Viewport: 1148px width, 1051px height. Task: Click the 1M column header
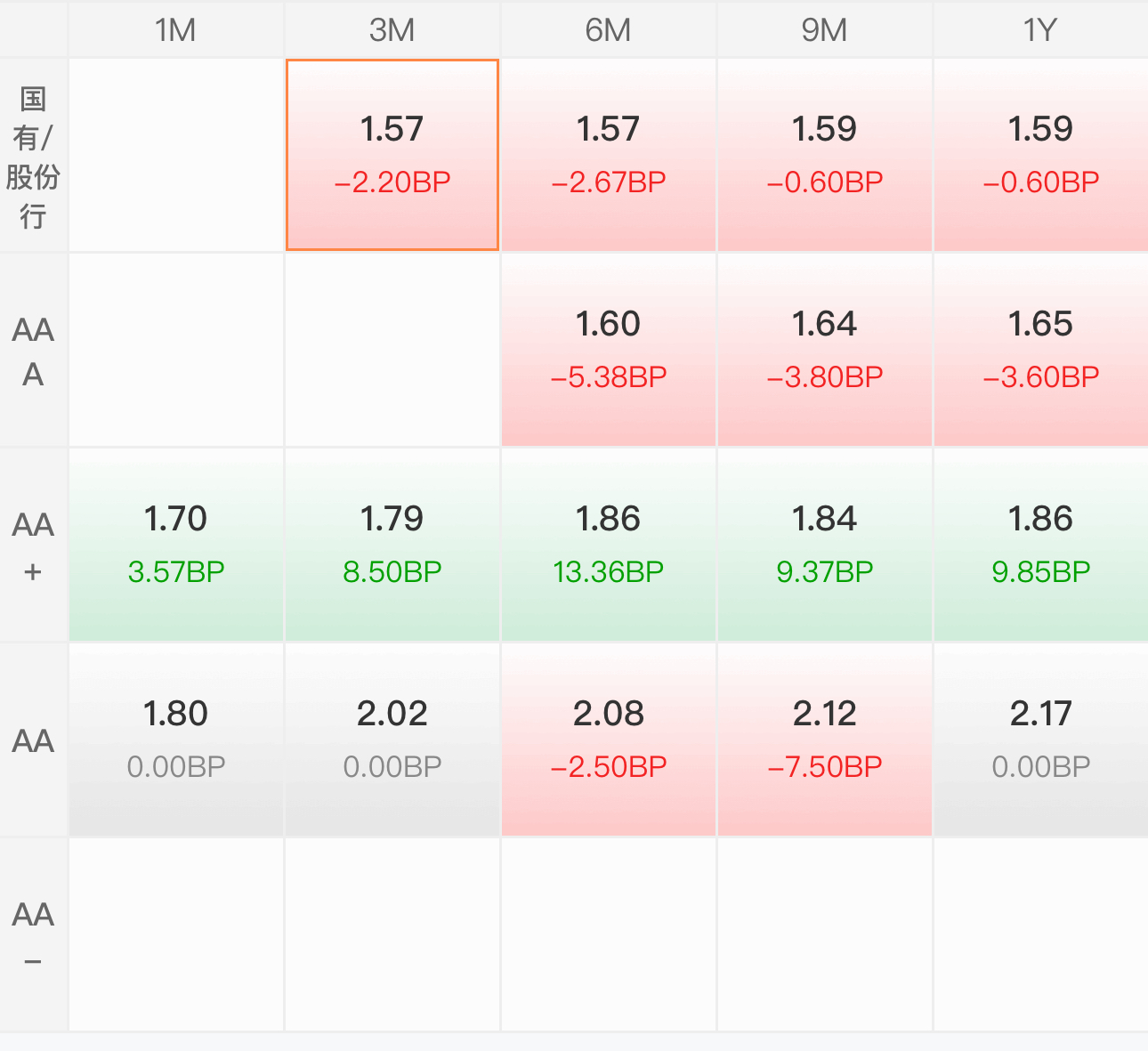pos(176,29)
